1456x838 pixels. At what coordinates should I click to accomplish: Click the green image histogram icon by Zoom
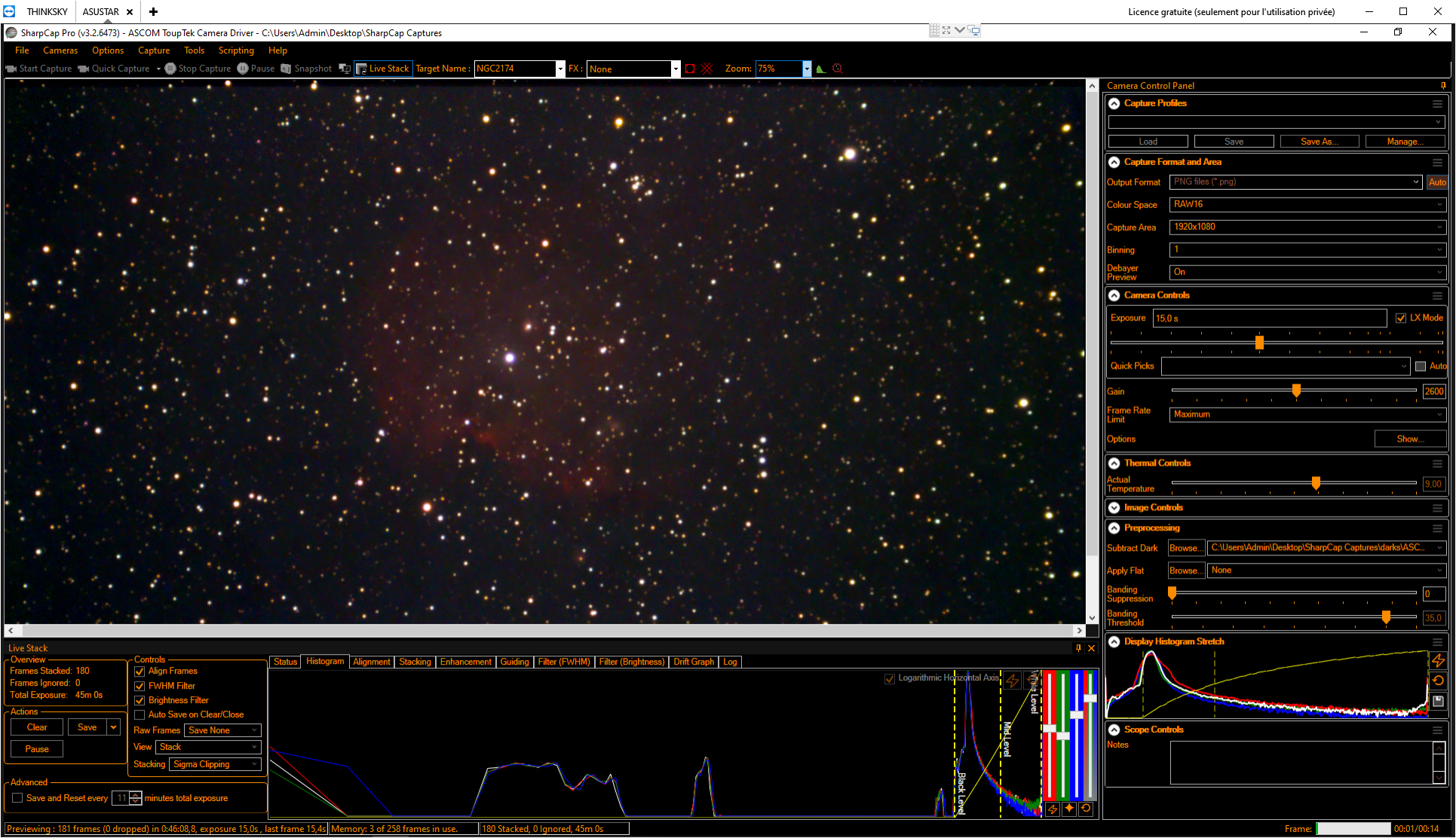coord(821,69)
